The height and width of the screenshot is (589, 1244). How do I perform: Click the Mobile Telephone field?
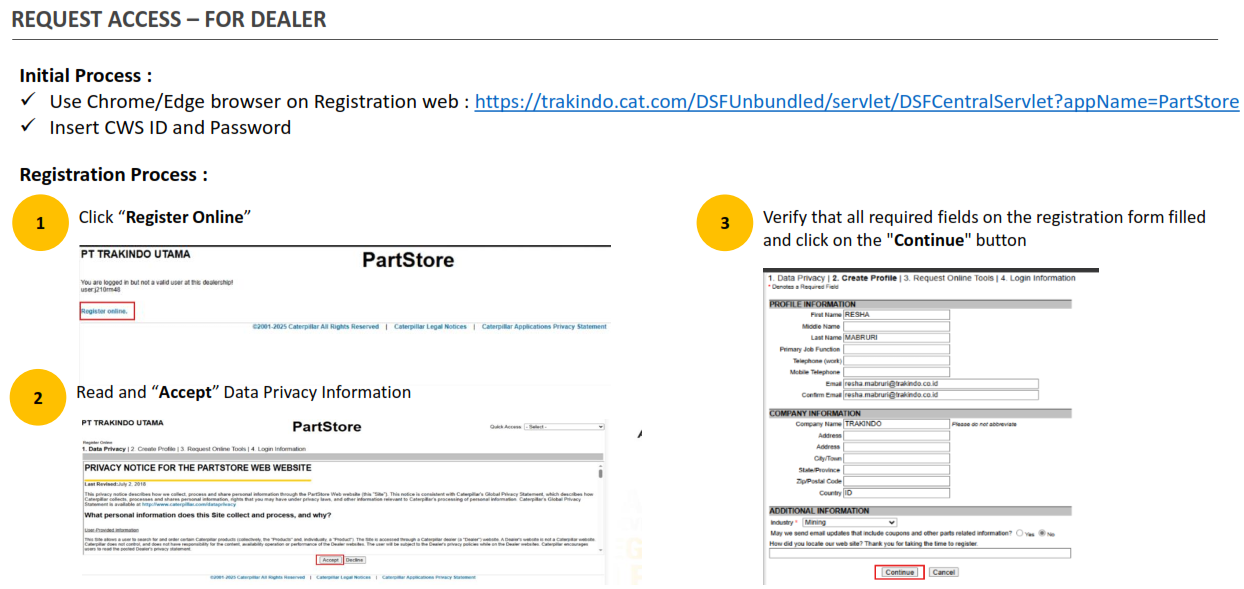pyautogui.click(x=896, y=372)
